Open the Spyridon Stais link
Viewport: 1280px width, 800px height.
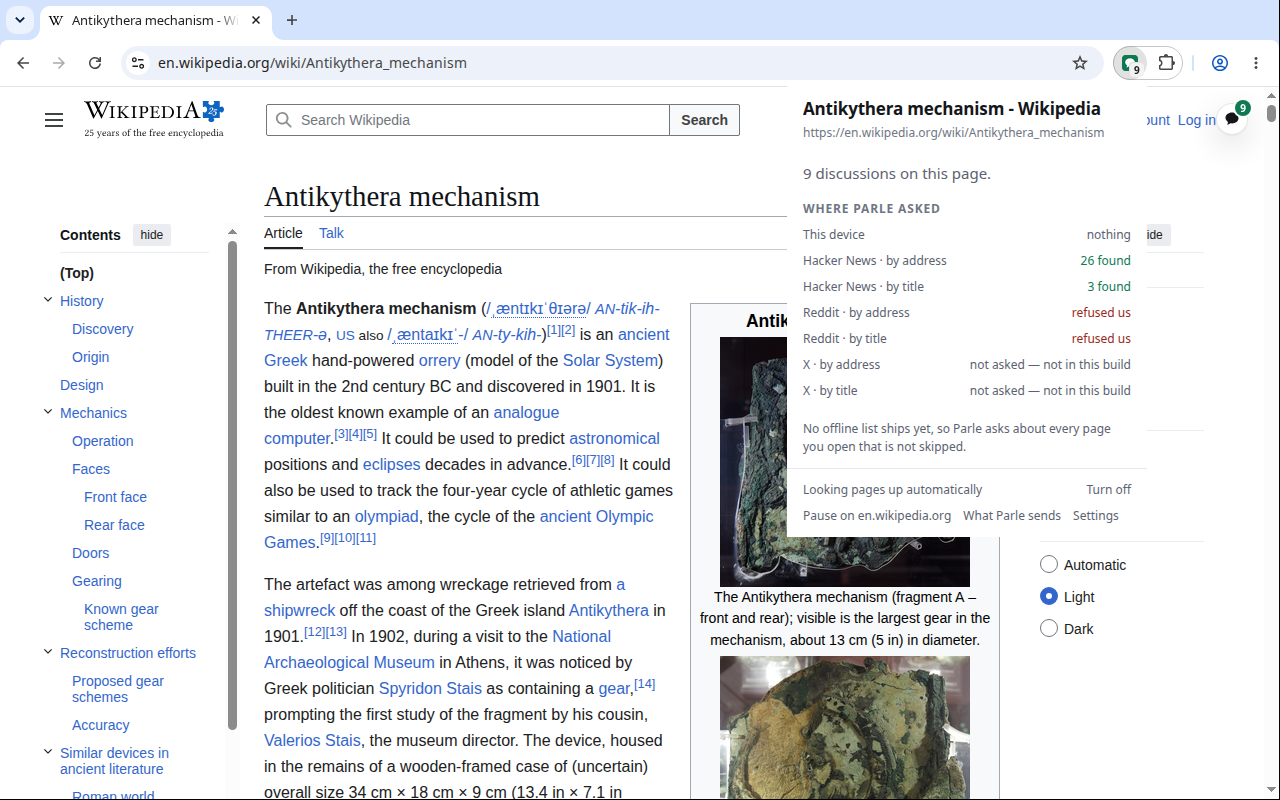(430, 688)
